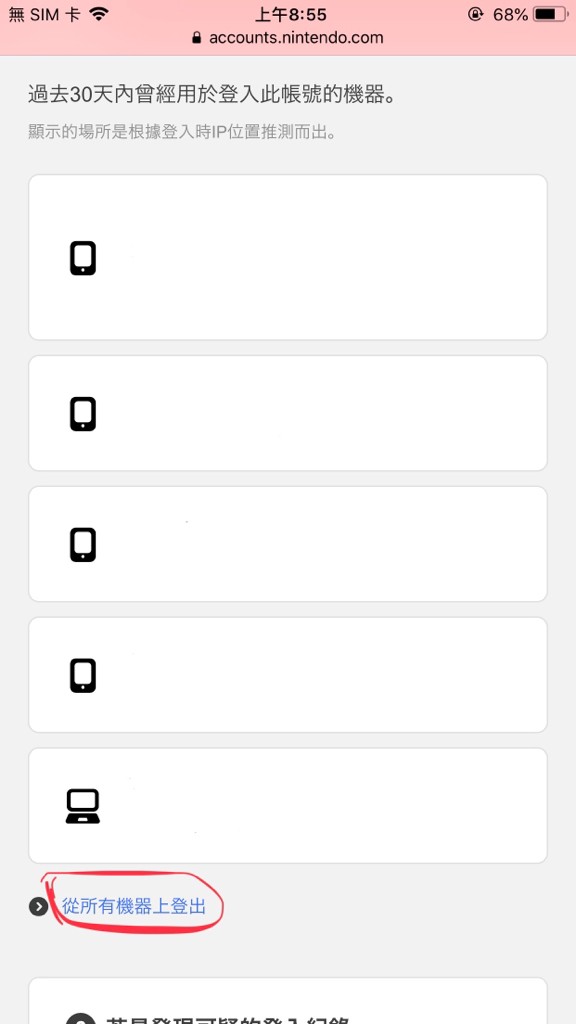Click the 從所有機器上登出 link

(x=134, y=906)
